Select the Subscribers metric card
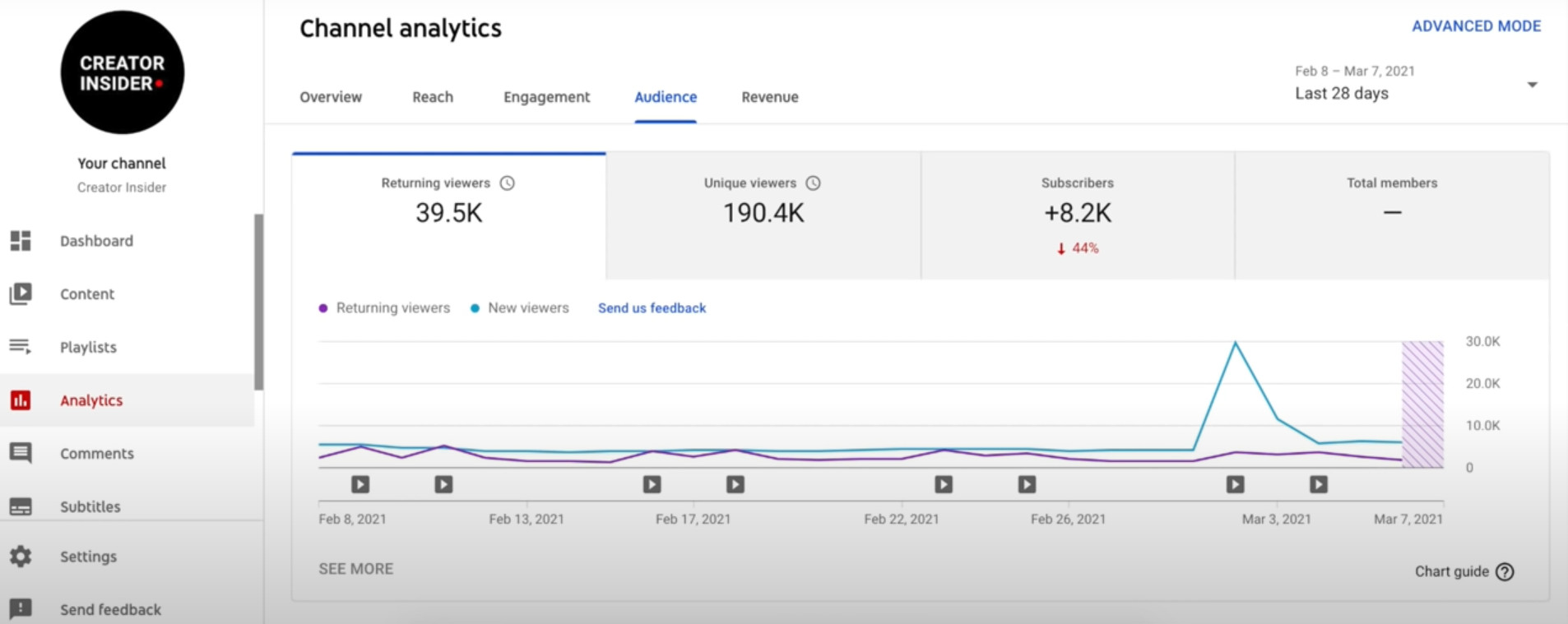Screen dimensions: 1568x624 [1077, 215]
